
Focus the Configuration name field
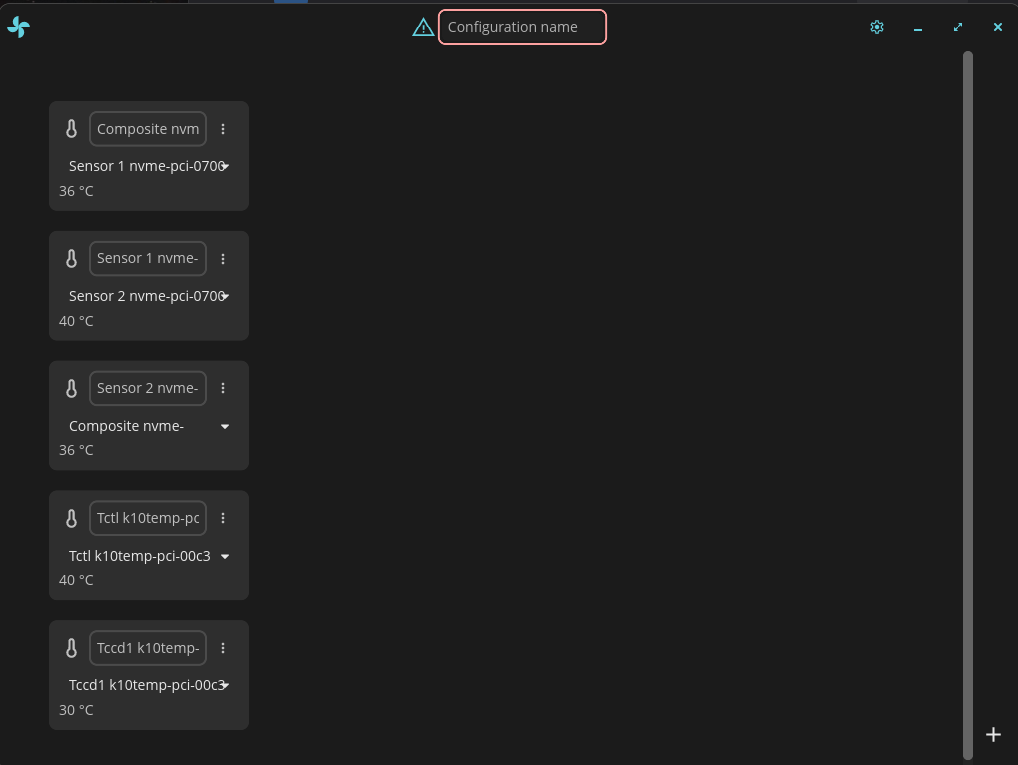pos(522,27)
